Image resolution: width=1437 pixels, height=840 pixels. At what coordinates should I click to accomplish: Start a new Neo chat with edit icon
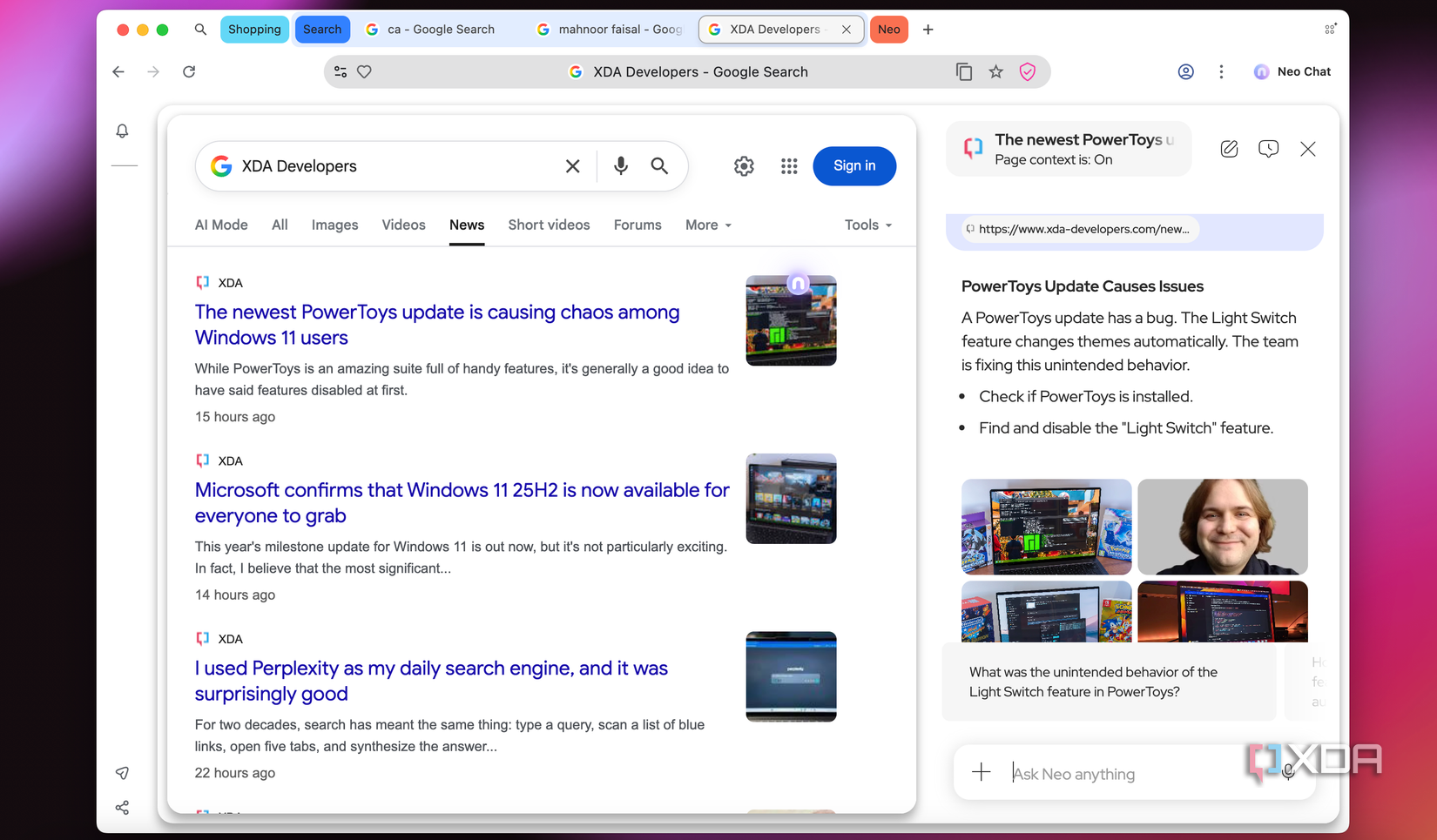(x=1229, y=149)
